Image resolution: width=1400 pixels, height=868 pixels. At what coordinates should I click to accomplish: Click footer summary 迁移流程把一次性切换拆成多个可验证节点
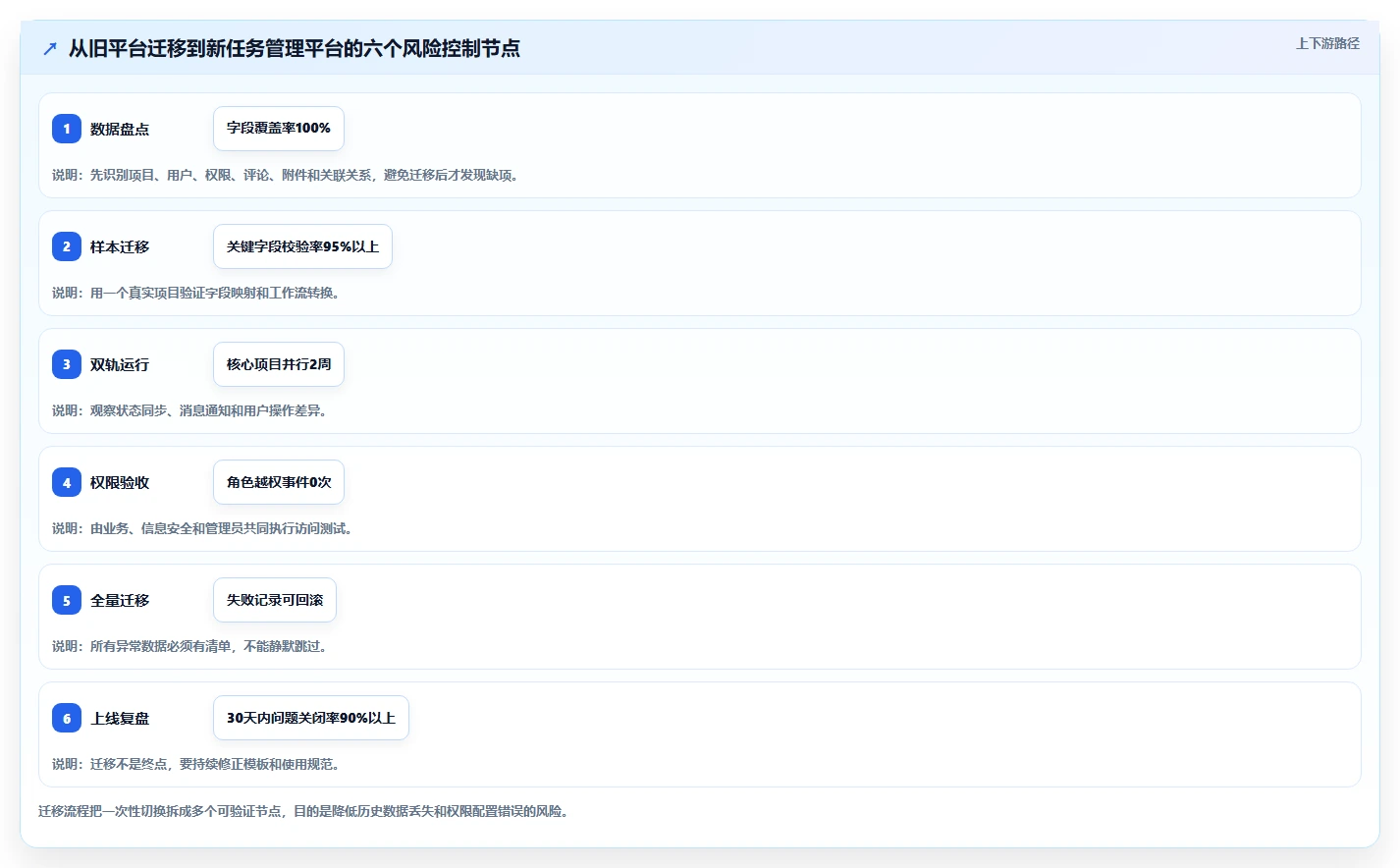point(304,811)
